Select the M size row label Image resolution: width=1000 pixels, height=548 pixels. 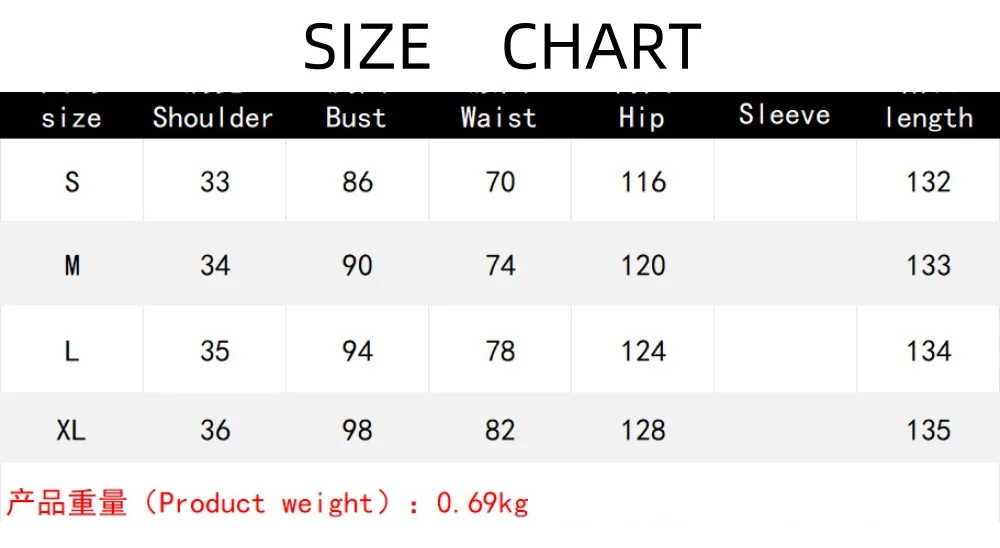coord(72,265)
